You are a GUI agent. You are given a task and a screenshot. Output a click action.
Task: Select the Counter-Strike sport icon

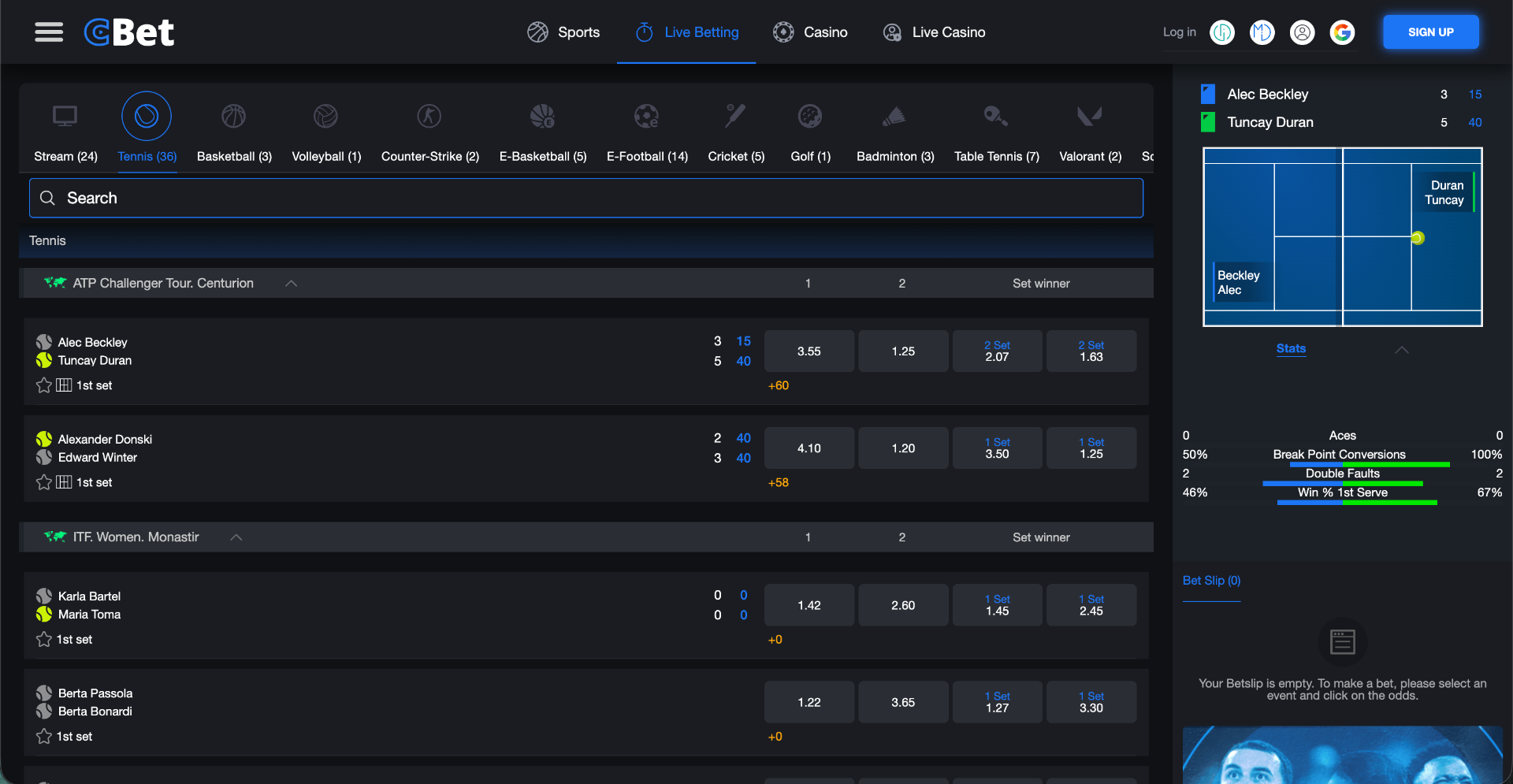pyautogui.click(x=429, y=116)
